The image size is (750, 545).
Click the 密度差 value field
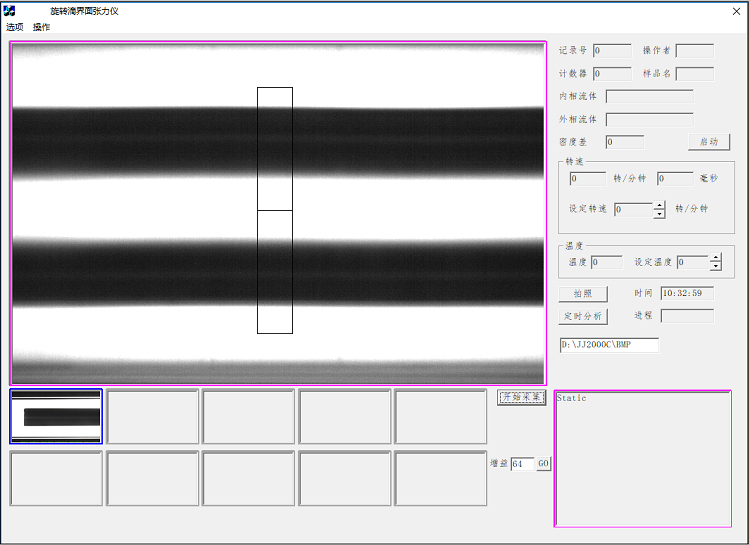pos(624,142)
